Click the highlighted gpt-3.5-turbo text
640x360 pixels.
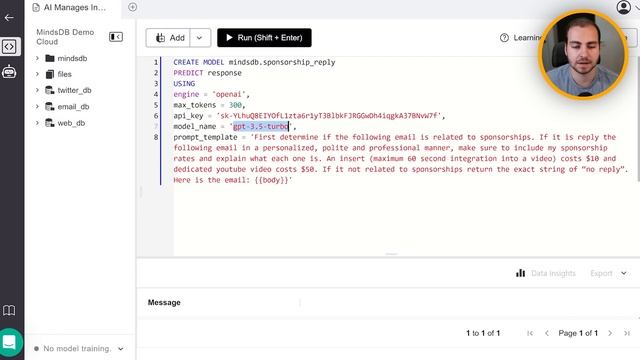260,127
